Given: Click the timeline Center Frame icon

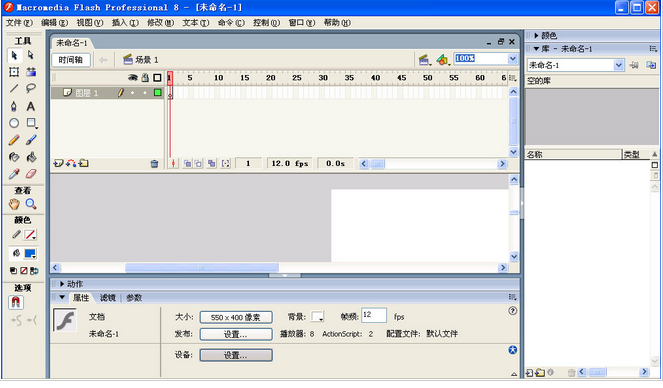Looking at the screenshot, I should [173, 164].
